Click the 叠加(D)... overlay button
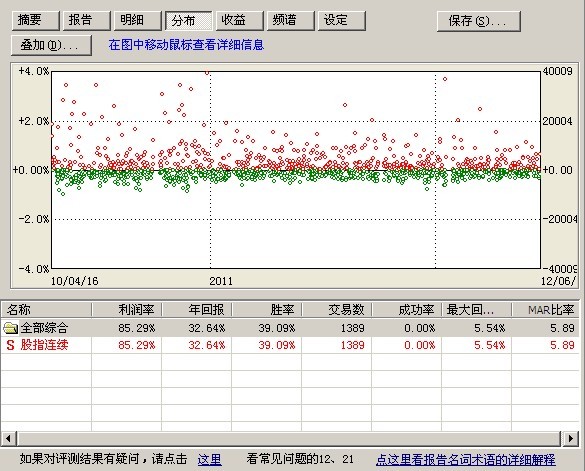The image size is (585, 471). tap(51, 45)
